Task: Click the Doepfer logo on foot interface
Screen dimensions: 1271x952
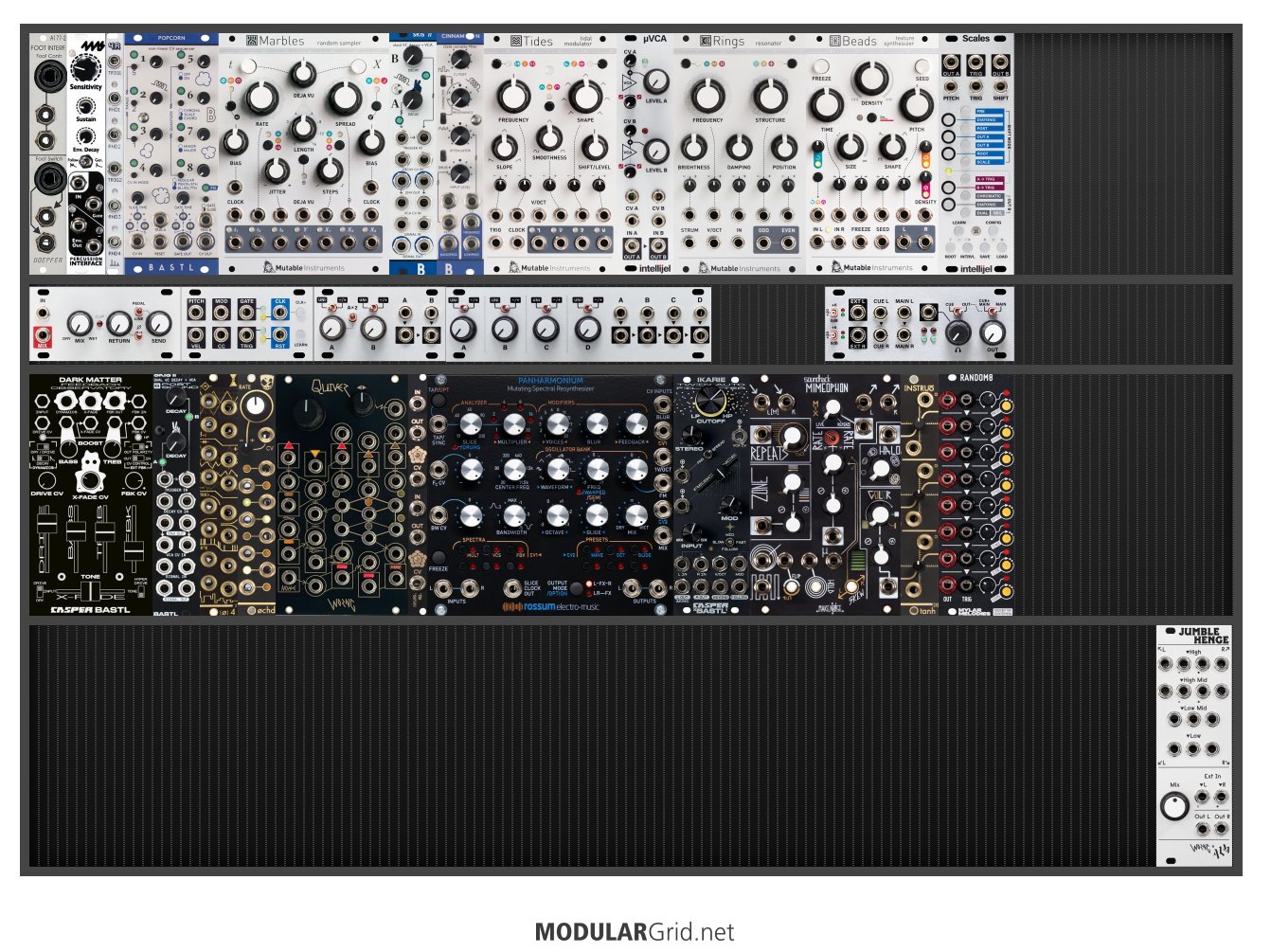Action: coord(48,260)
